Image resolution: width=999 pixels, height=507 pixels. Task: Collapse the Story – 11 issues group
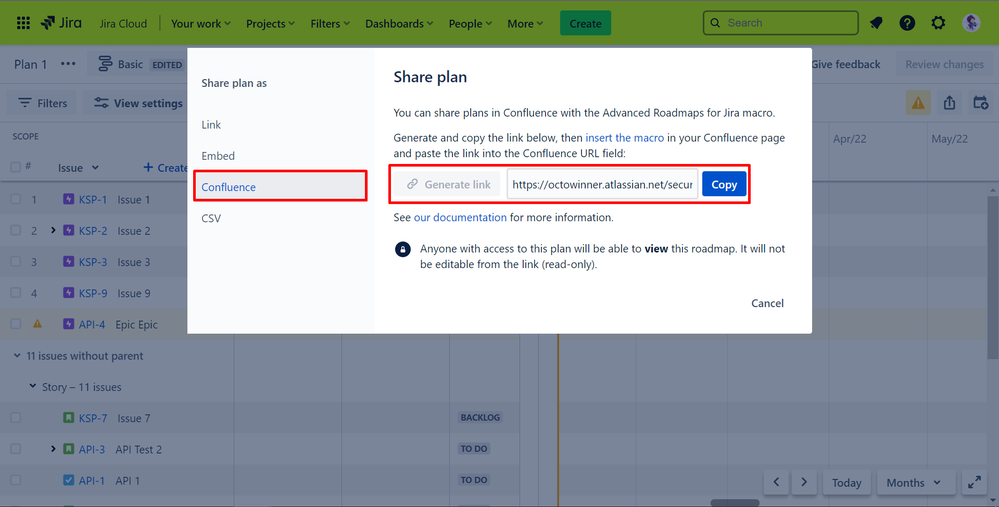[x=32, y=387]
